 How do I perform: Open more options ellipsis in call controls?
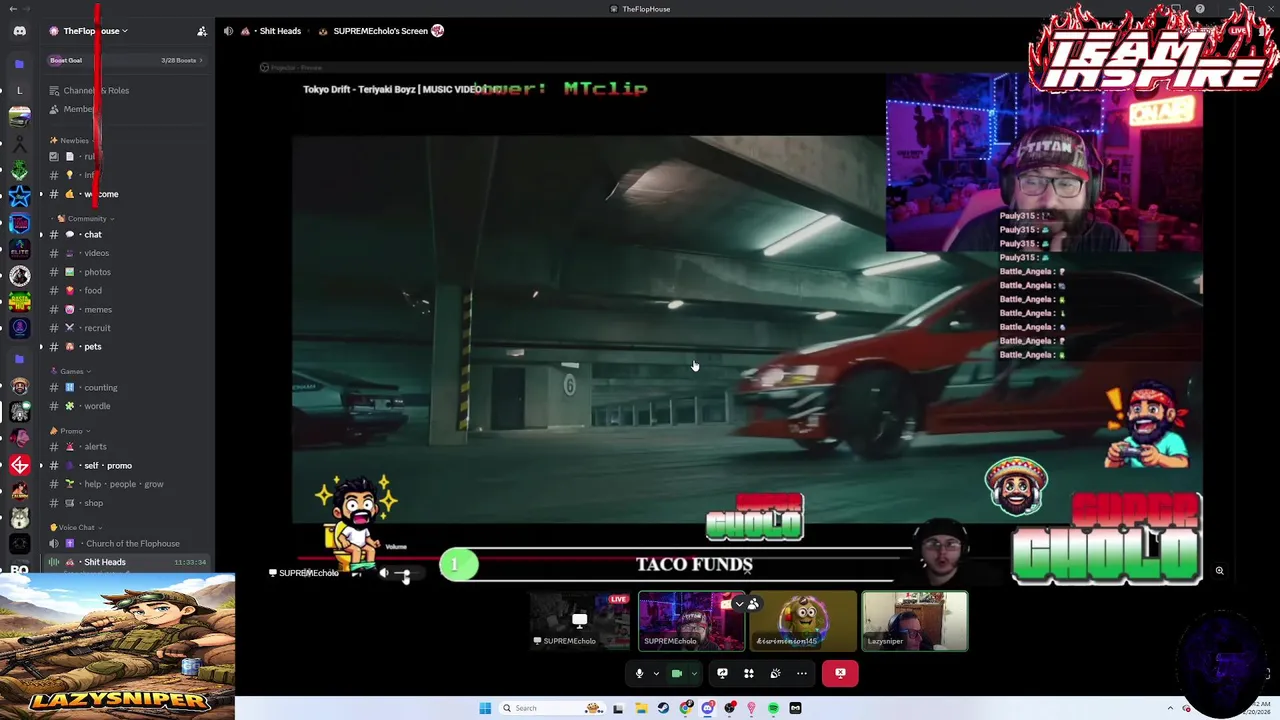click(x=801, y=673)
